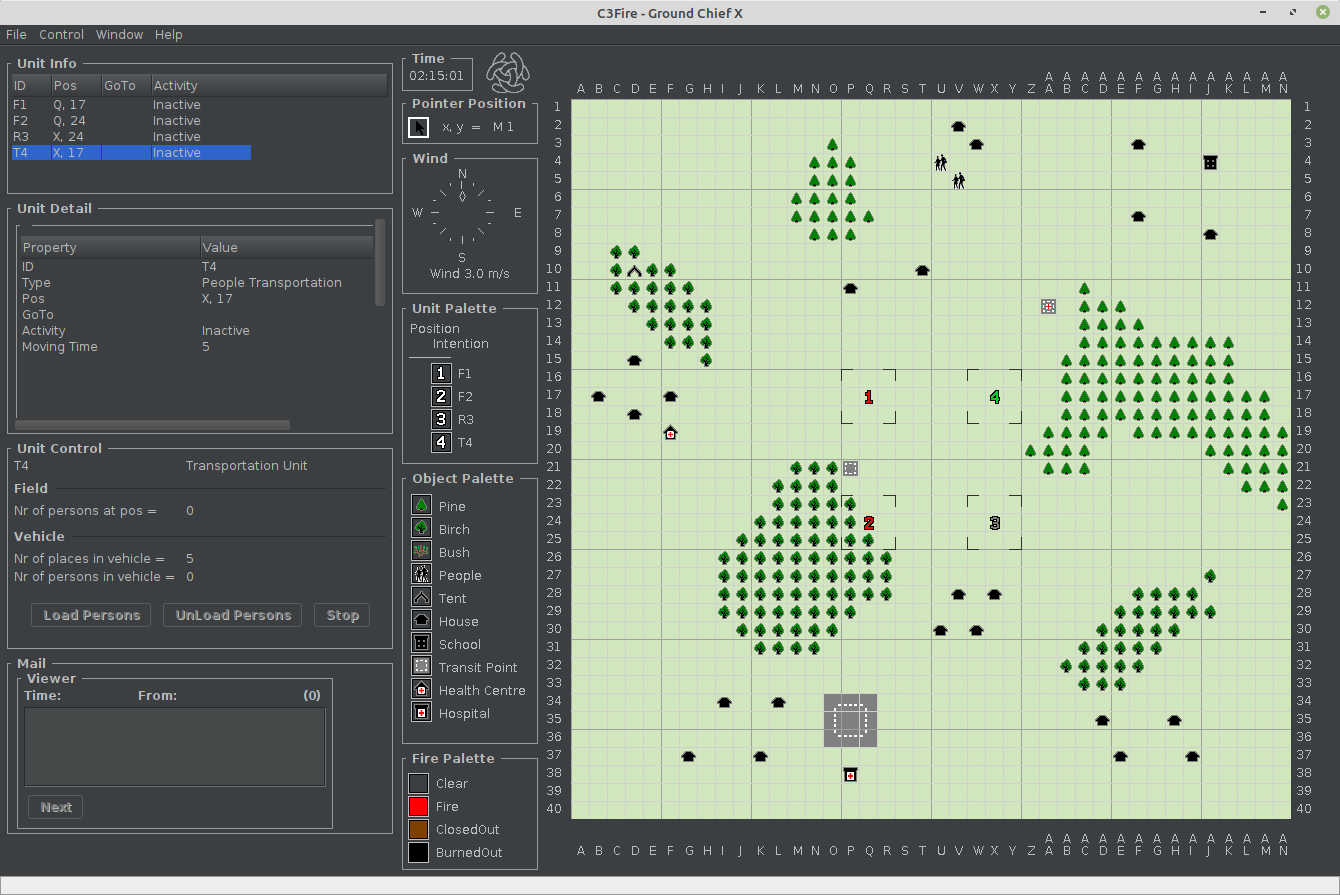The height and width of the screenshot is (895, 1340).
Task: Click the People icon in Object Palette
Action: [x=421, y=575]
